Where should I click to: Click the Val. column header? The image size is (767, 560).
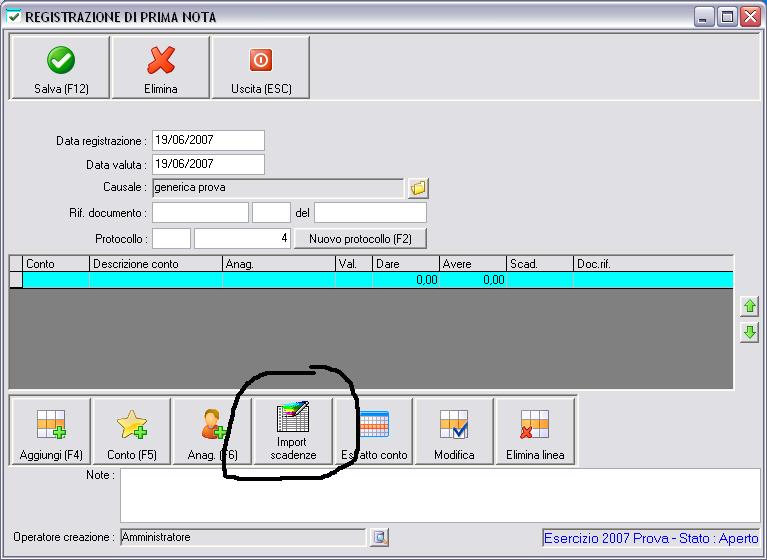click(354, 264)
